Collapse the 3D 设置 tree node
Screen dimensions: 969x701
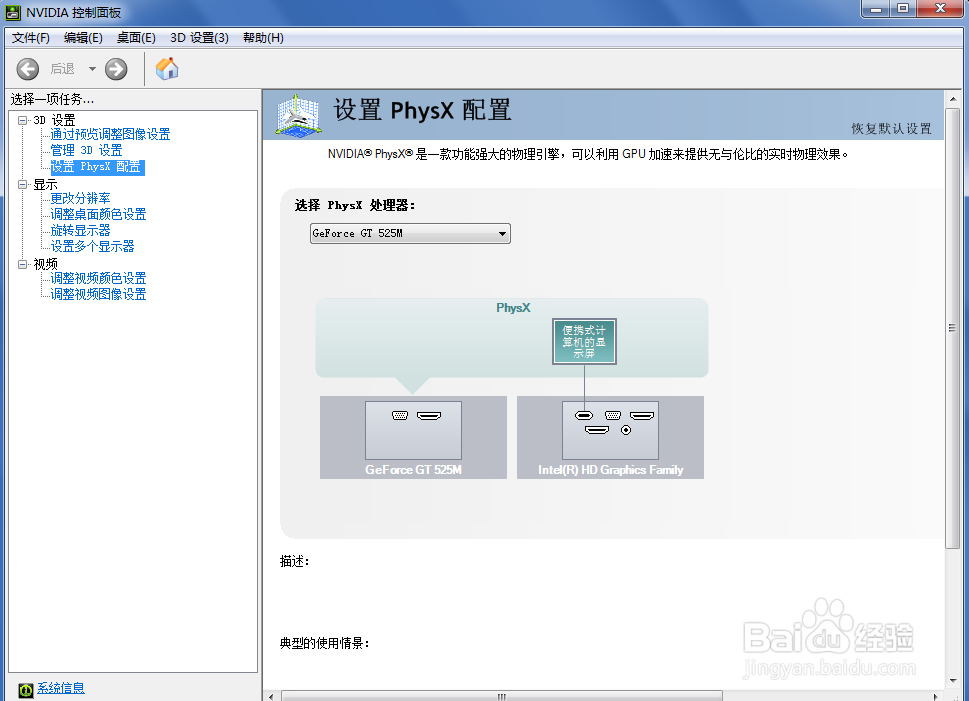click(x=23, y=120)
